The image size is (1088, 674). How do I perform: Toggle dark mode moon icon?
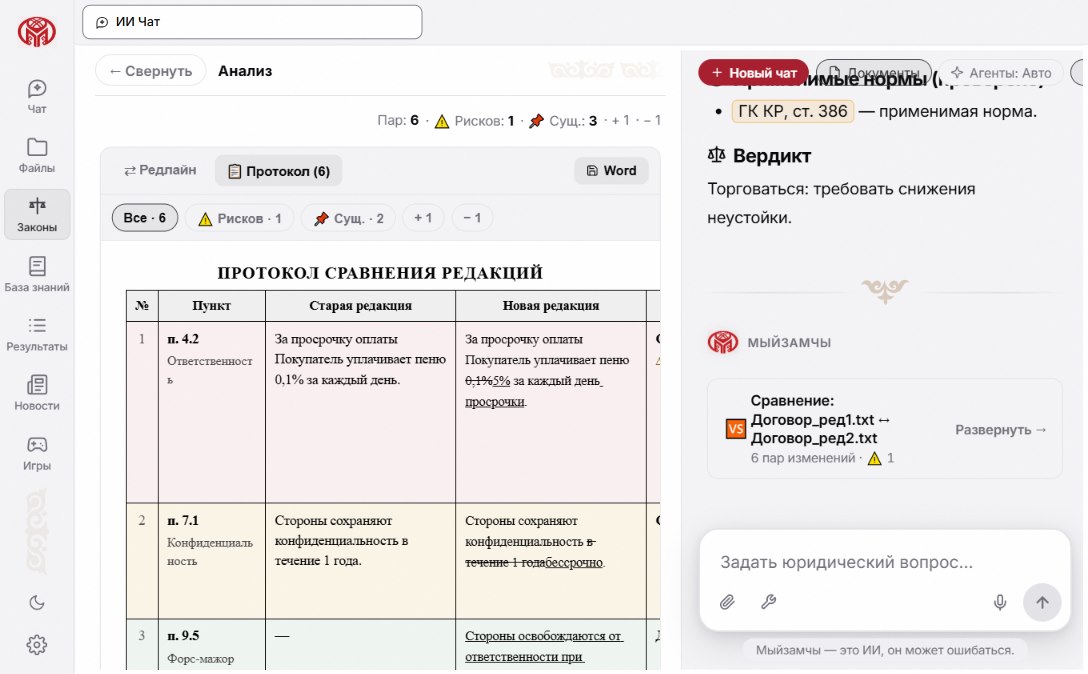37,603
